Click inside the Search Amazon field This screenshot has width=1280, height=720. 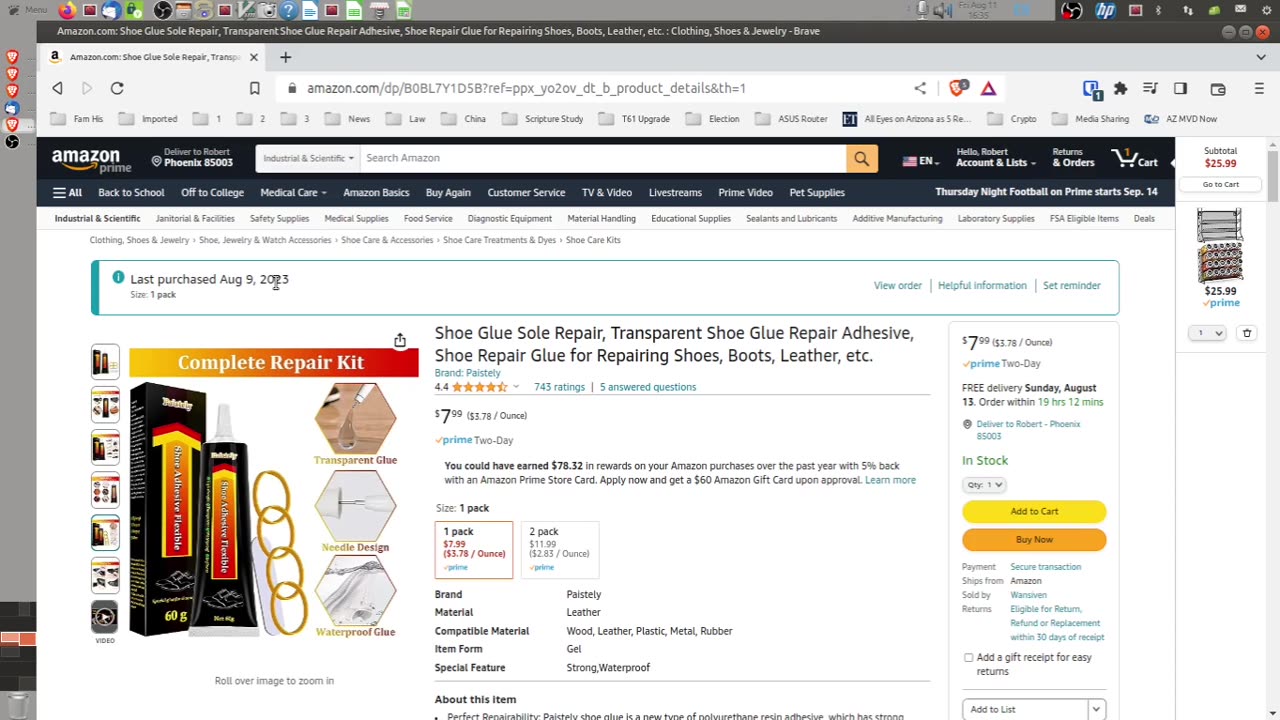click(x=602, y=158)
